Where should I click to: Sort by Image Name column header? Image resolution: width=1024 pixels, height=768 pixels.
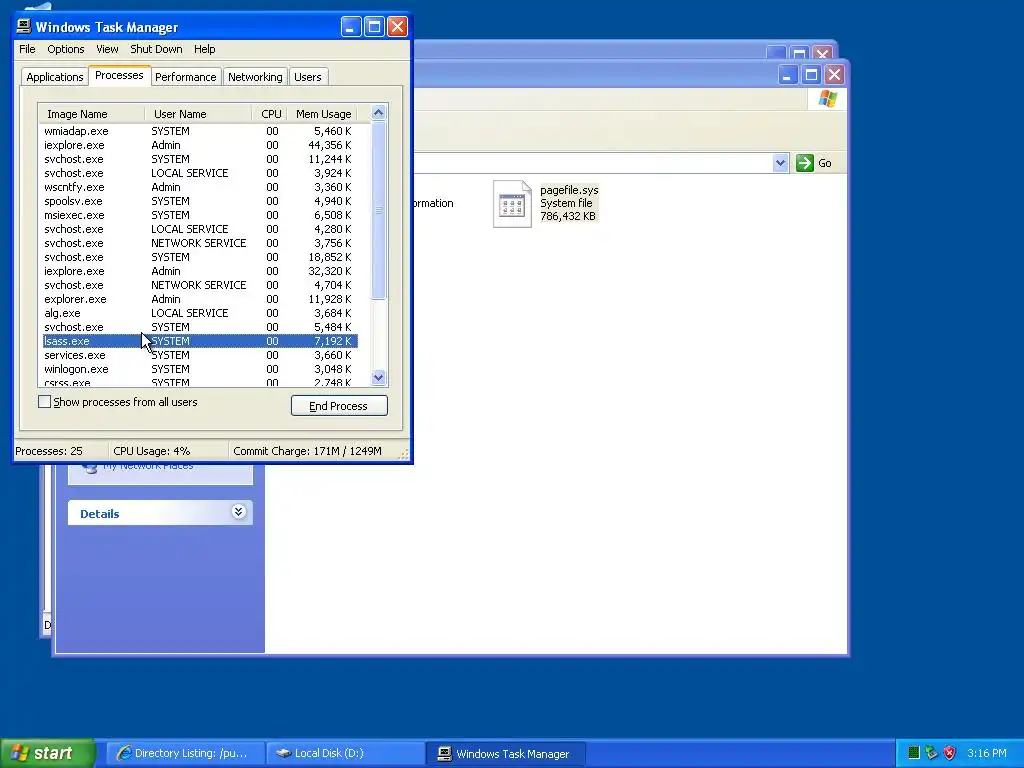[91, 114]
